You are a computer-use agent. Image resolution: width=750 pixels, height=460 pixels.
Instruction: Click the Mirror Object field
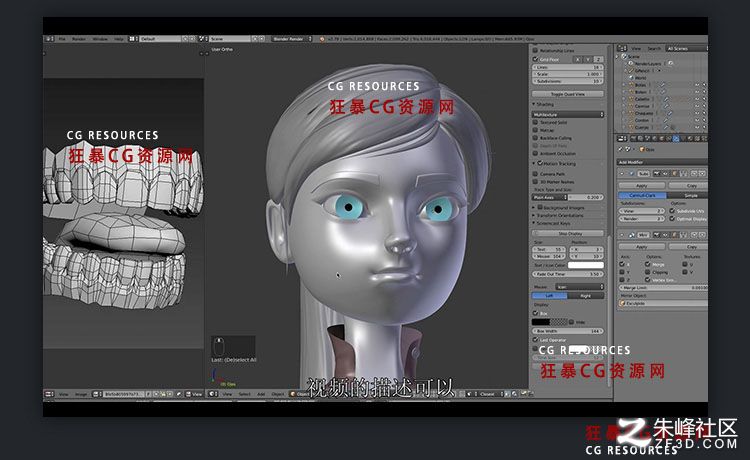pyautogui.click(x=663, y=303)
